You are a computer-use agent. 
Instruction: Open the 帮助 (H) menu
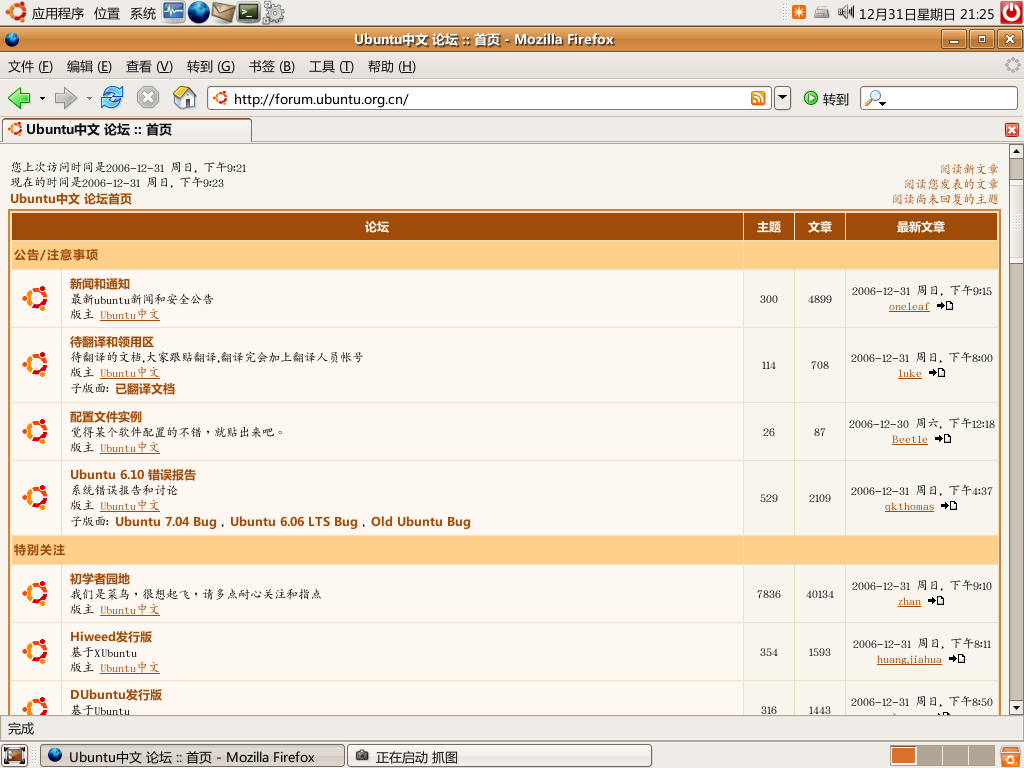(391, 67)
